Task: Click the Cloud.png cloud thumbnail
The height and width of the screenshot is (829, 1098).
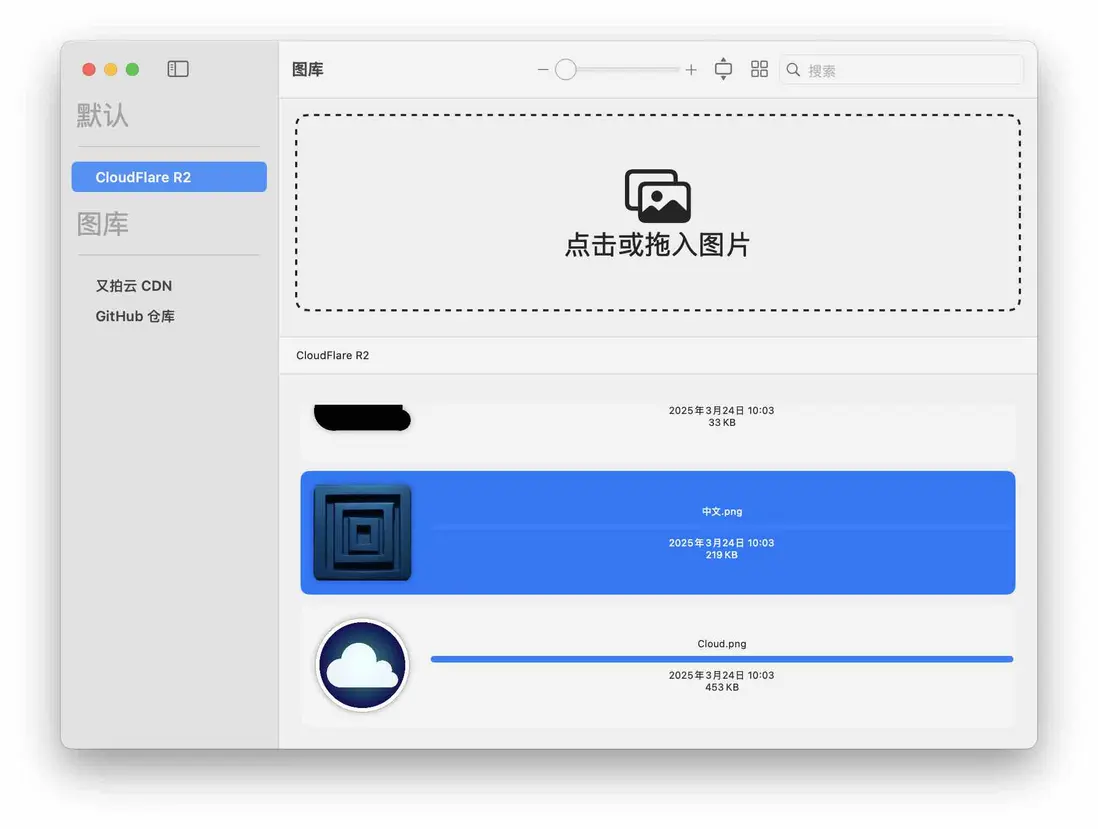Action: (362, 665)
